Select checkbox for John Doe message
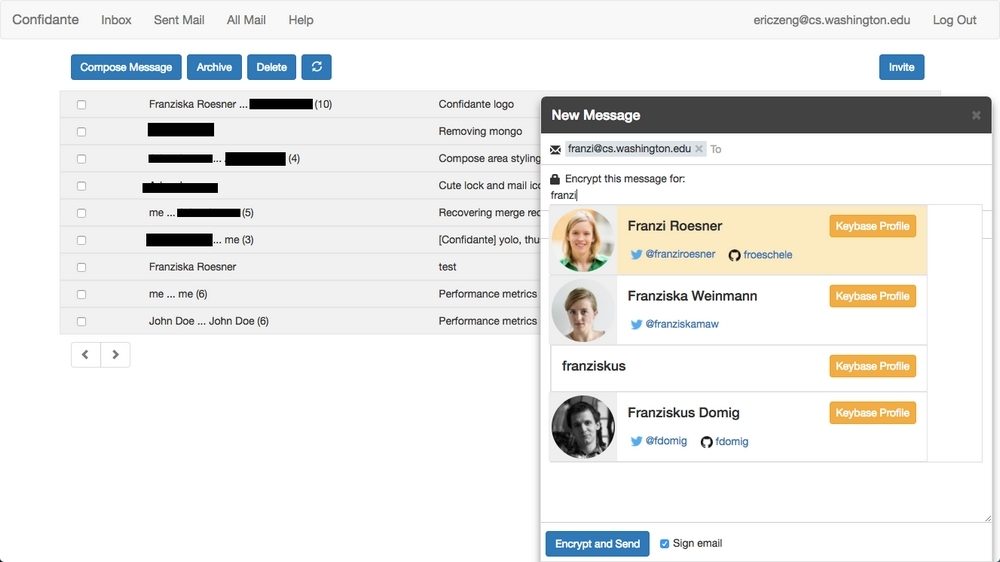 point(81,321)
